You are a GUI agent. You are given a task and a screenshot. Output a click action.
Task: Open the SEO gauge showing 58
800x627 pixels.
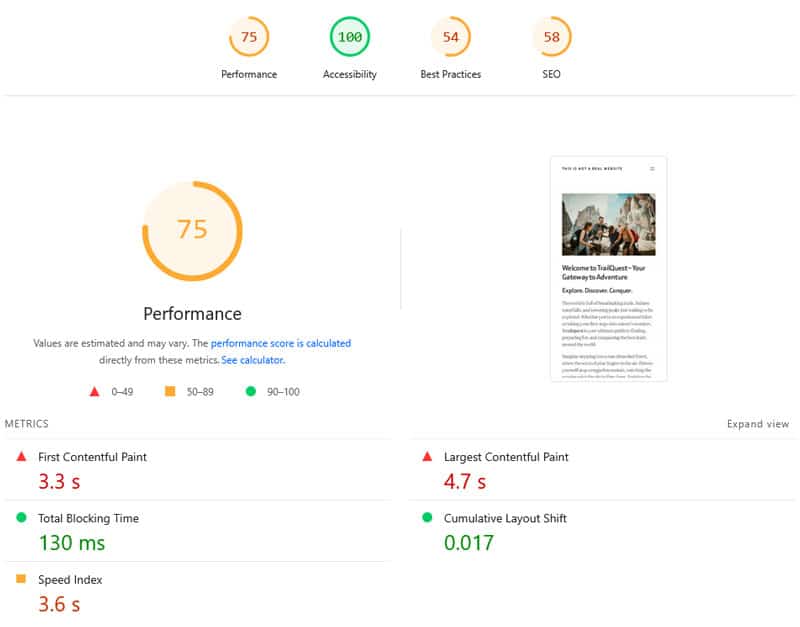[550, 35]
